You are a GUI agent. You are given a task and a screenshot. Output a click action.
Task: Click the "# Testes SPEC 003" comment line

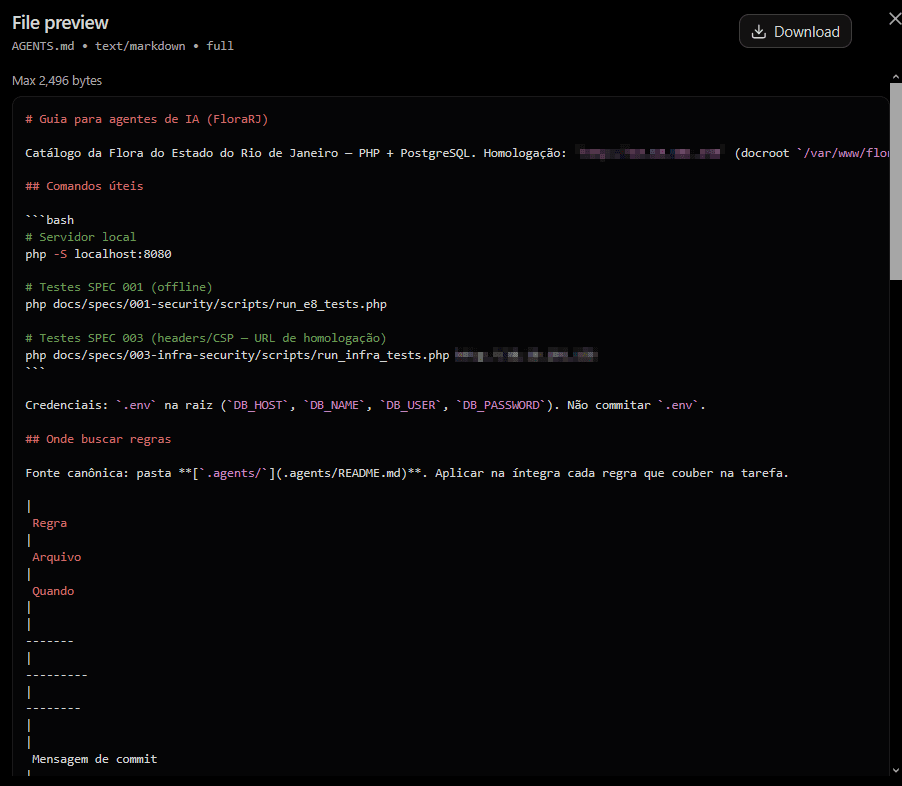tap(206, 338)
